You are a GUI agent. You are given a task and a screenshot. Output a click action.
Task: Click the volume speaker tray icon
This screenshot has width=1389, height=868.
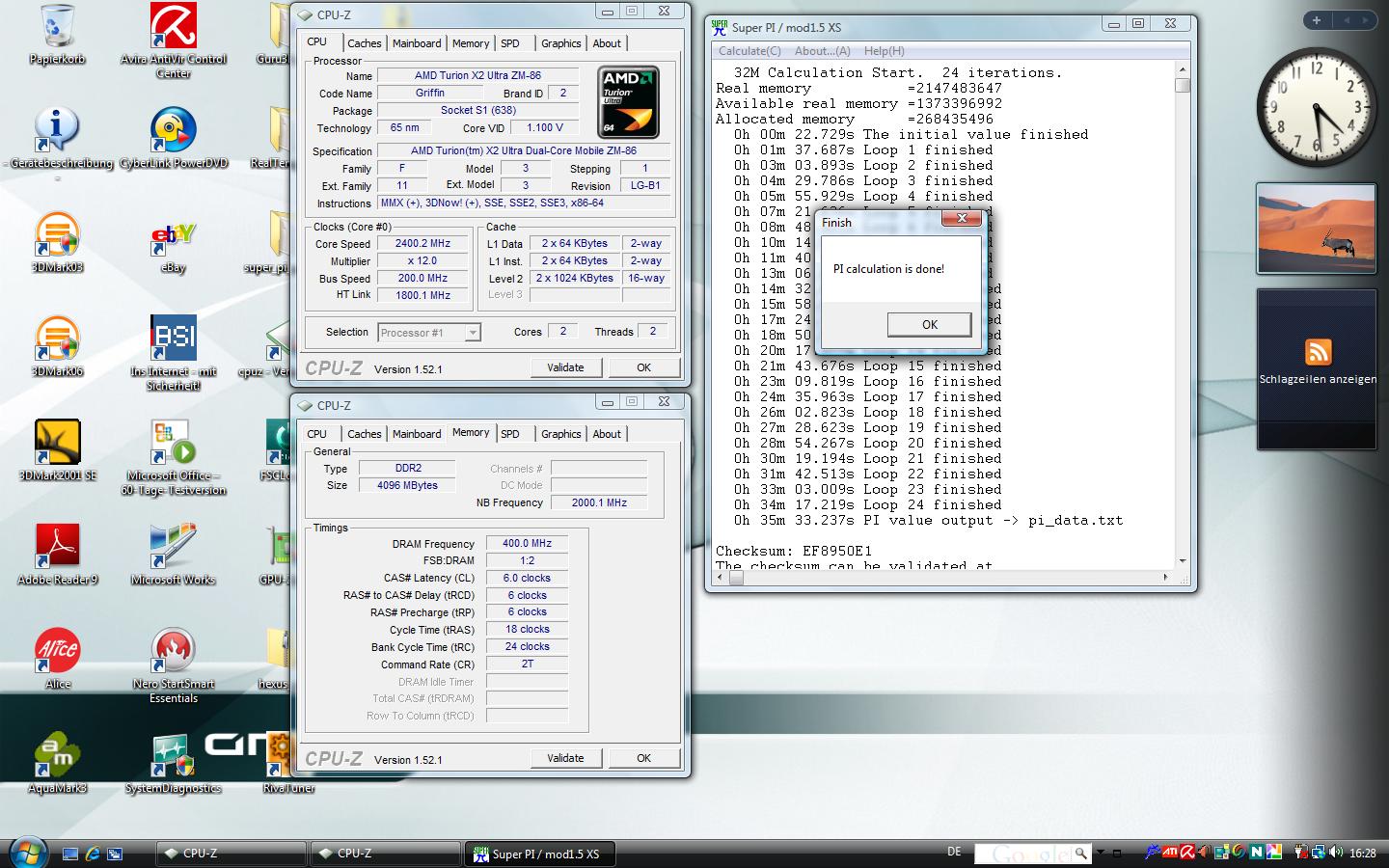coord(1336,852)
